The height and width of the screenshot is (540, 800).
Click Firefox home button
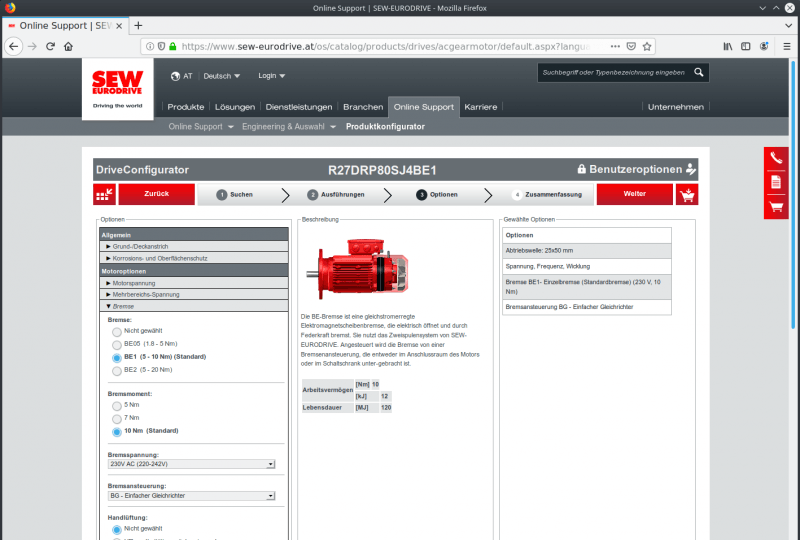(68, 46)
